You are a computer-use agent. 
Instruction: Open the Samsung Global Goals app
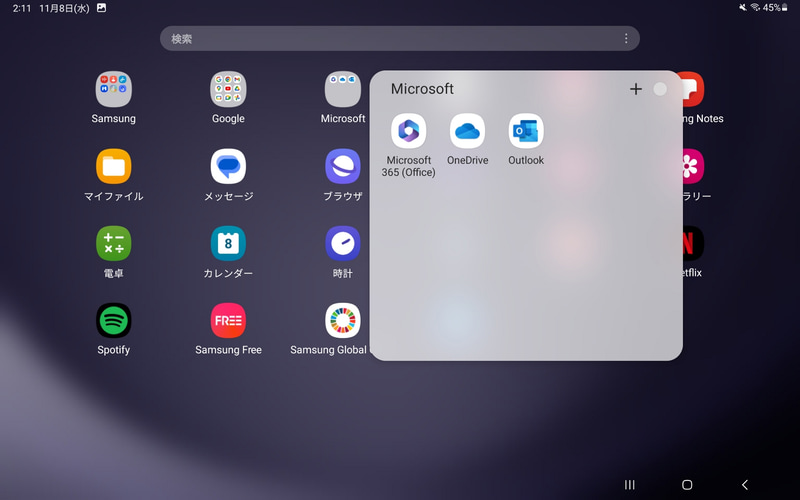pyautogui.click(x=343, y=320)
